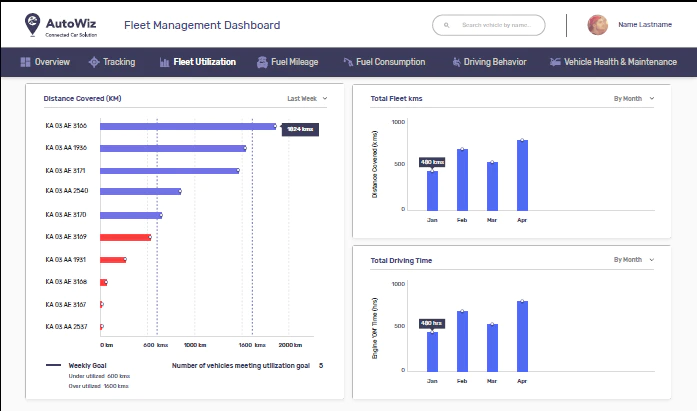Click the Overview grid icon
Image resolution: width=697 pixels, height=411 pixels.
coord(25,62)
